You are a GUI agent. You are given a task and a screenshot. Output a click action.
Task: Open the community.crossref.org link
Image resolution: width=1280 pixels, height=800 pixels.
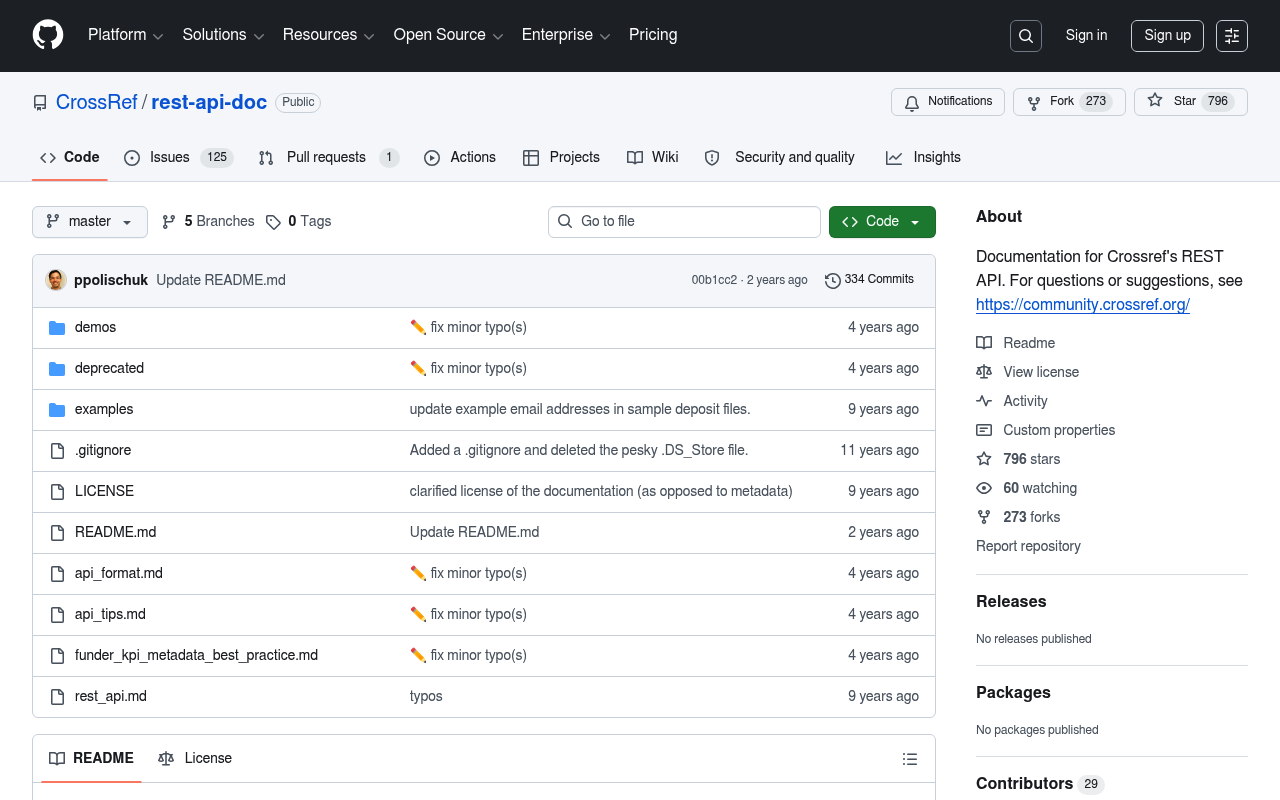[1083, 305]
